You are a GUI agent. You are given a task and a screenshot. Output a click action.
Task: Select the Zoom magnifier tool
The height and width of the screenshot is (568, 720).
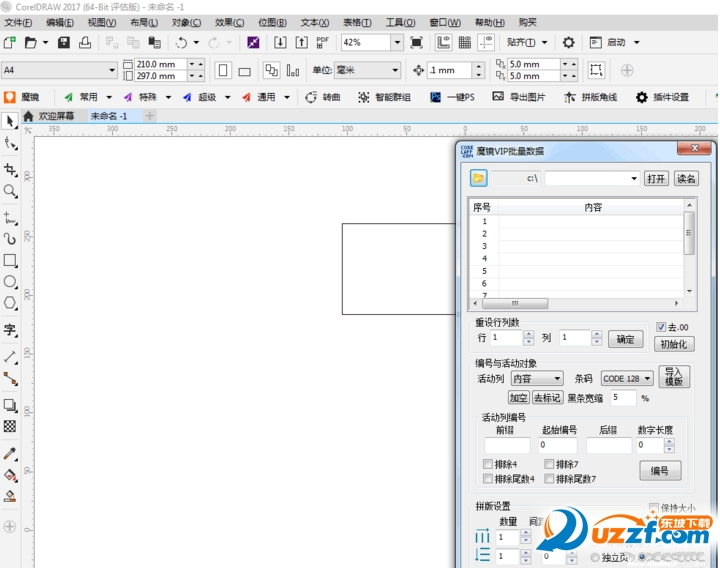point(10,191)
